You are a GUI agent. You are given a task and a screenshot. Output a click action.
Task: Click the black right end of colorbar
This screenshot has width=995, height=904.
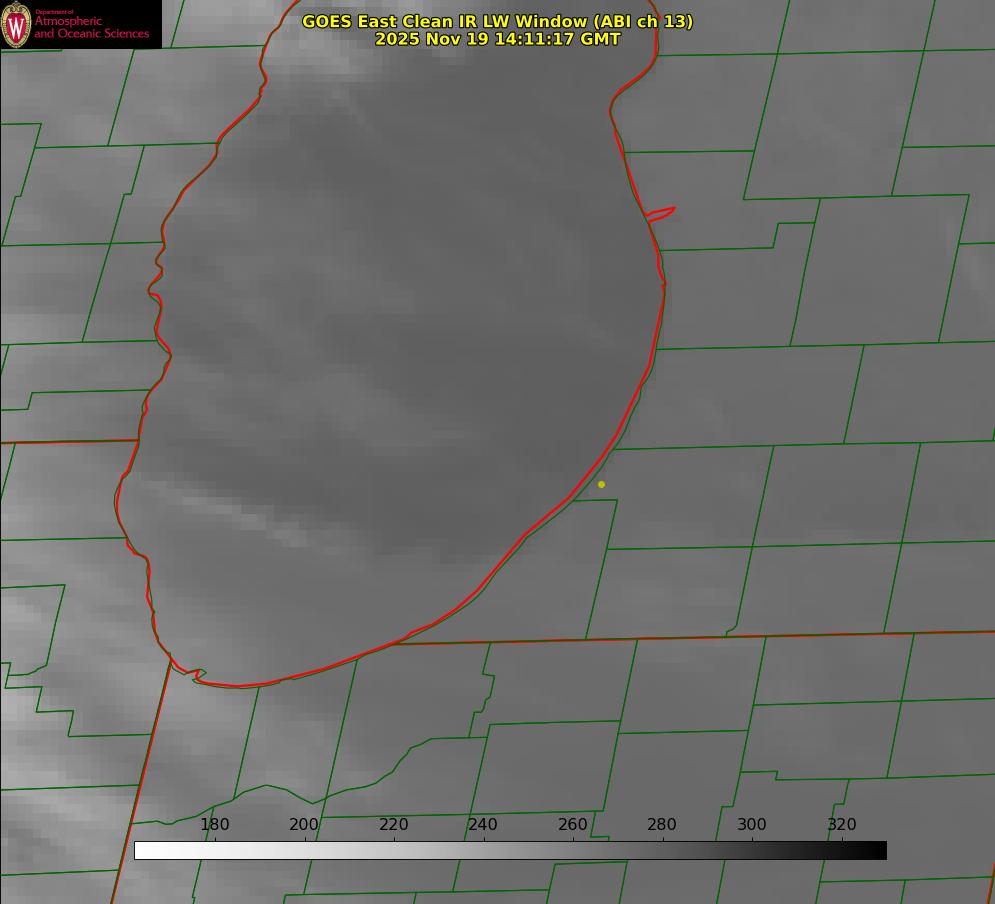point(877,850)
